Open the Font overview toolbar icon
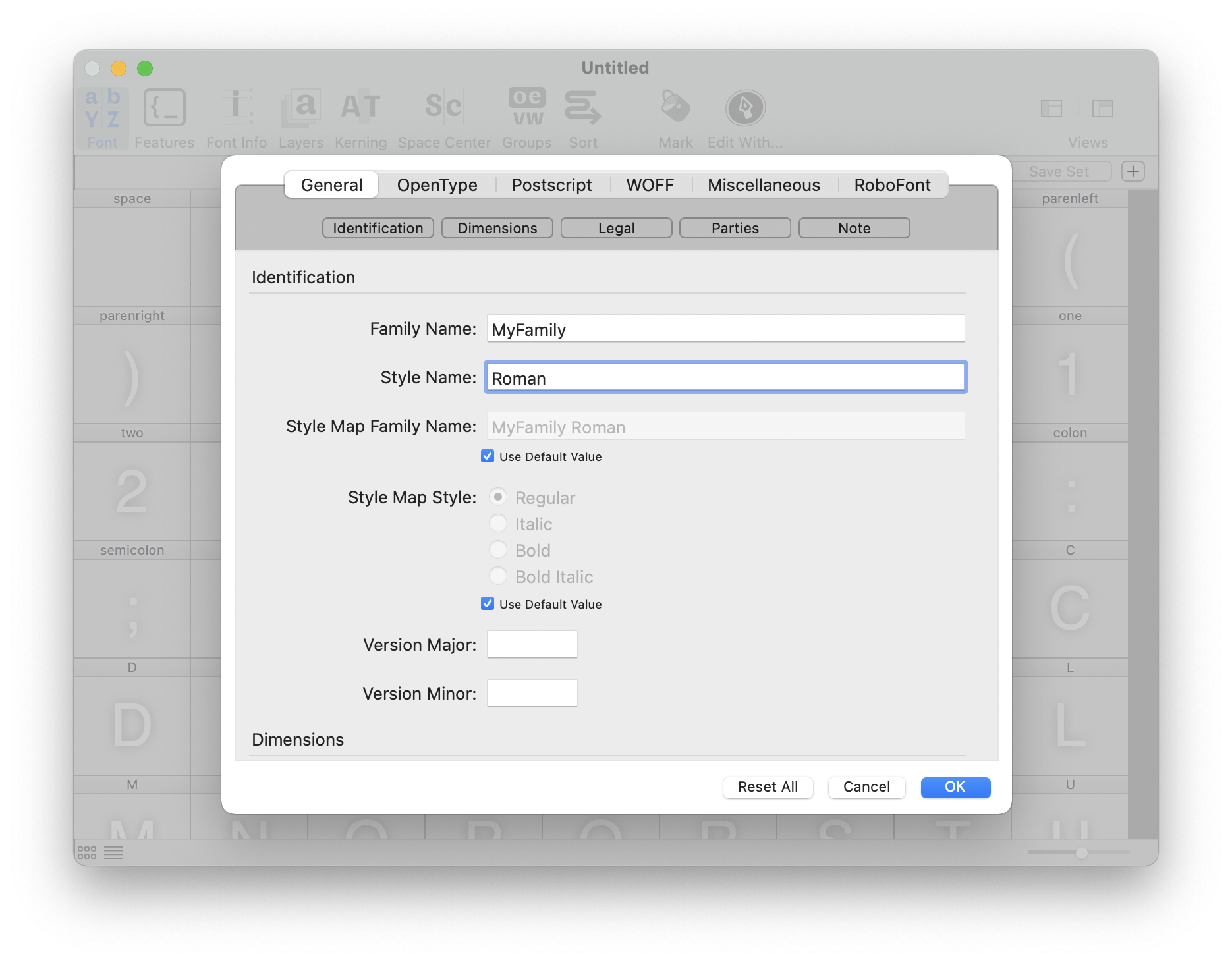The width and height of the screenshot is (1232, 963). point(102,119)
